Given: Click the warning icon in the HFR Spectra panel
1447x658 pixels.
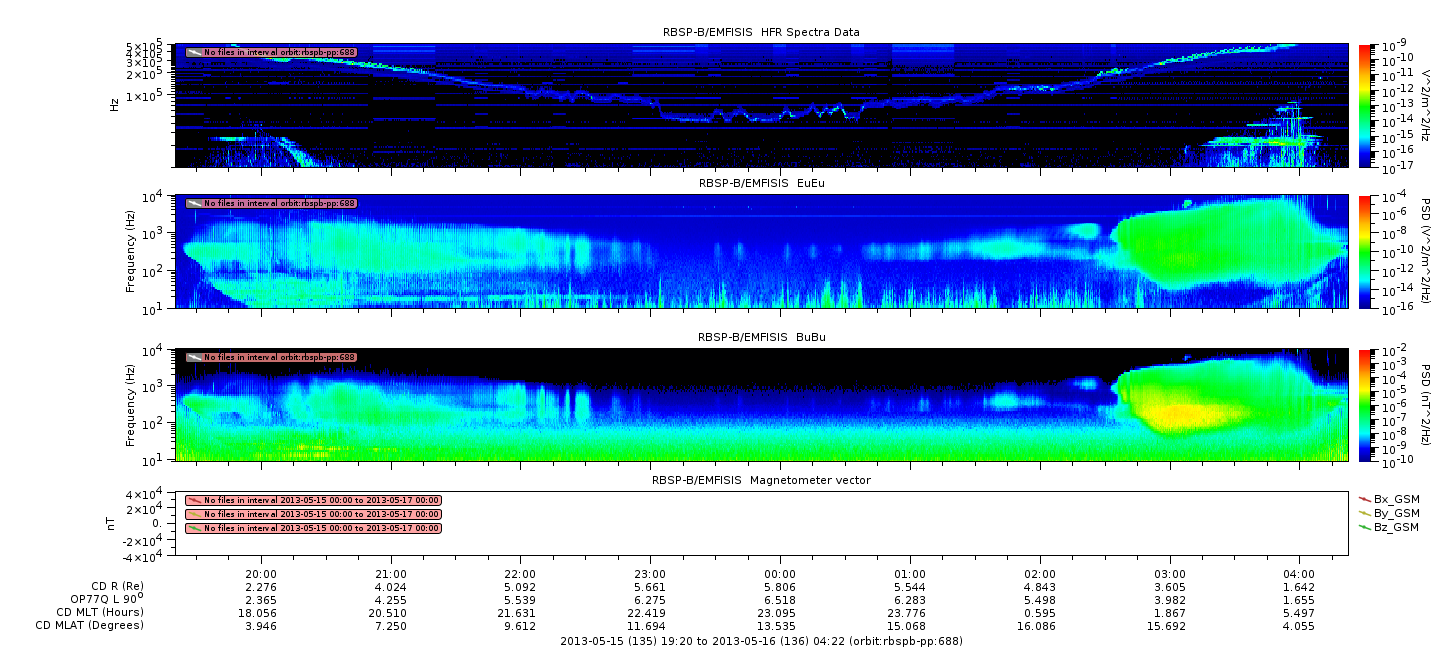Looking at the screenshot, I should click(x=194, y=52).
